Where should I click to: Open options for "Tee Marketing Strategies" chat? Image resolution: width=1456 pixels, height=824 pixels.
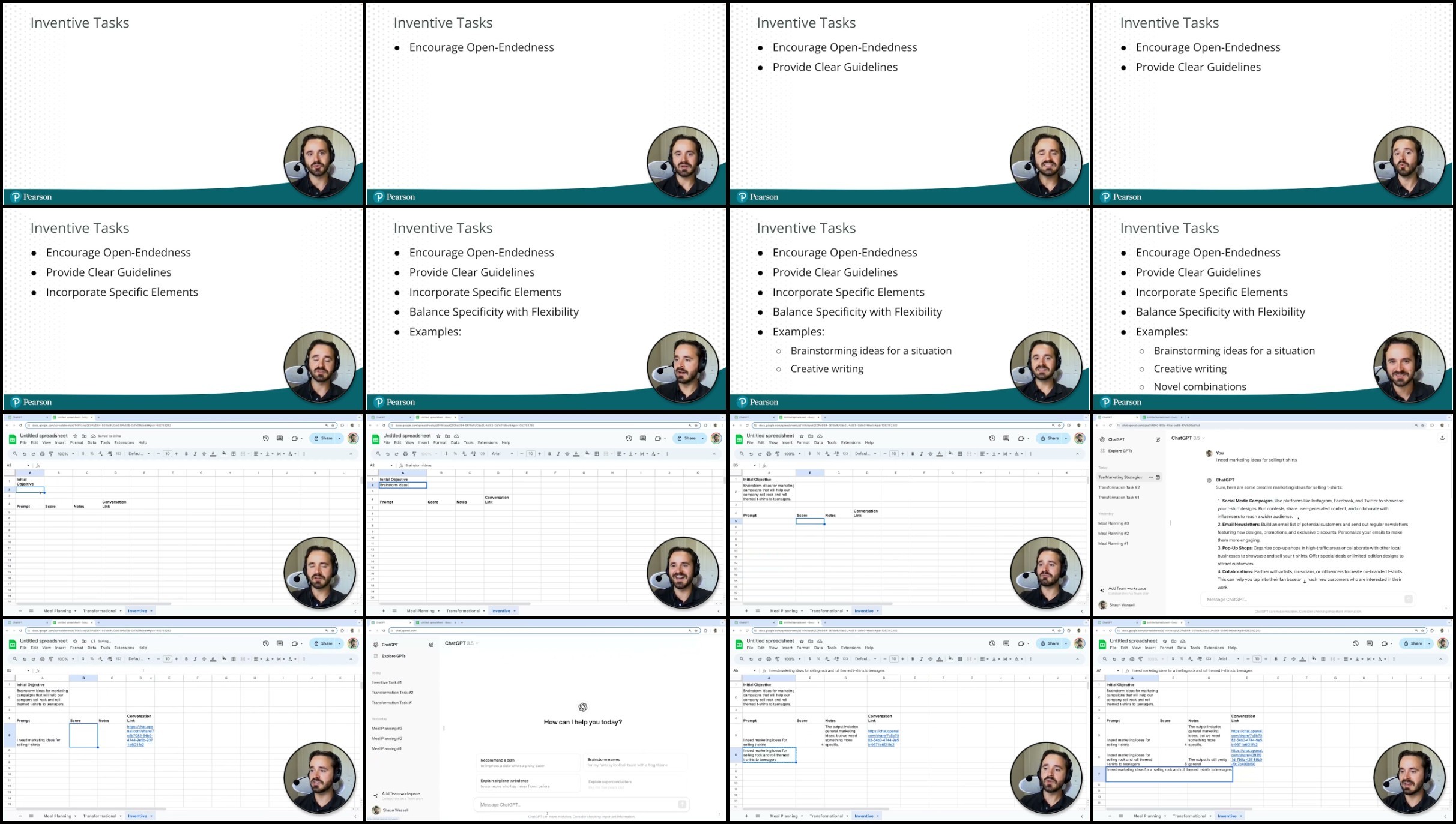(x=1150, y=477)
